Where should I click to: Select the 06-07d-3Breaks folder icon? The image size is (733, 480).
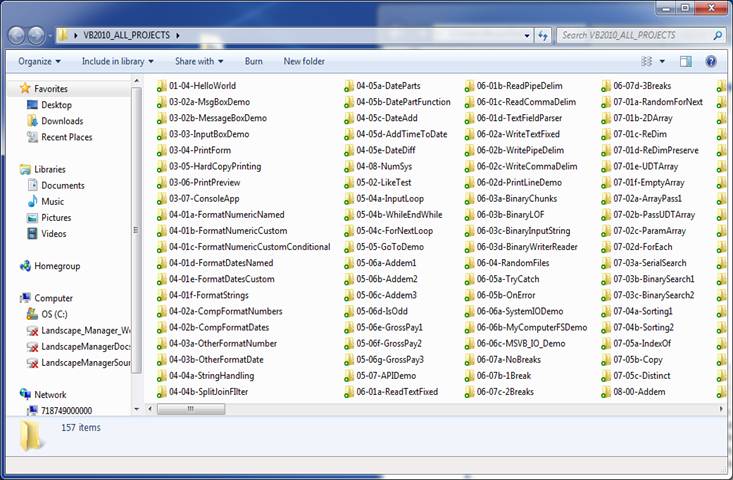(606, 86)
